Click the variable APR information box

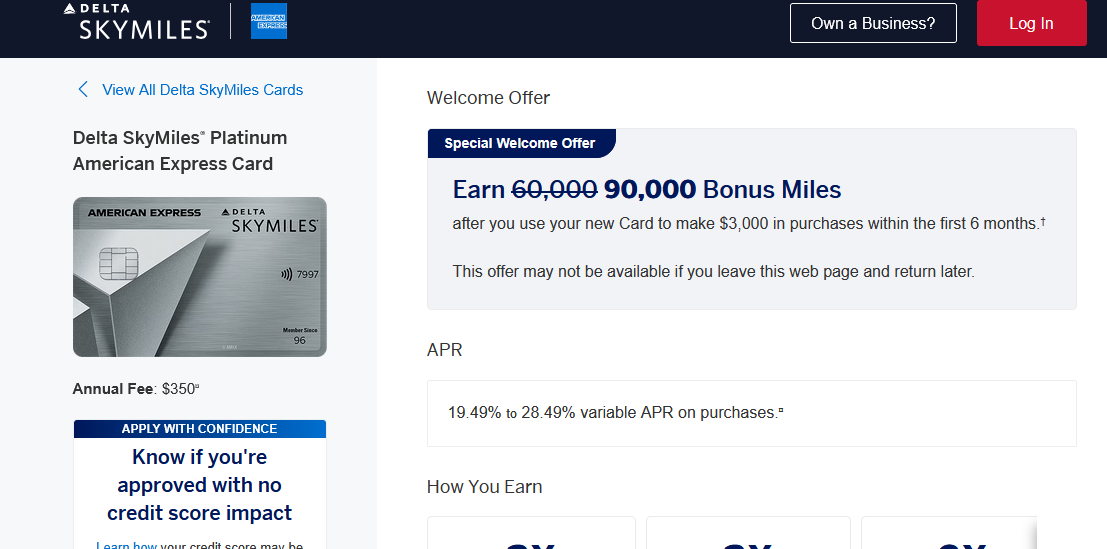click(751, 413)
